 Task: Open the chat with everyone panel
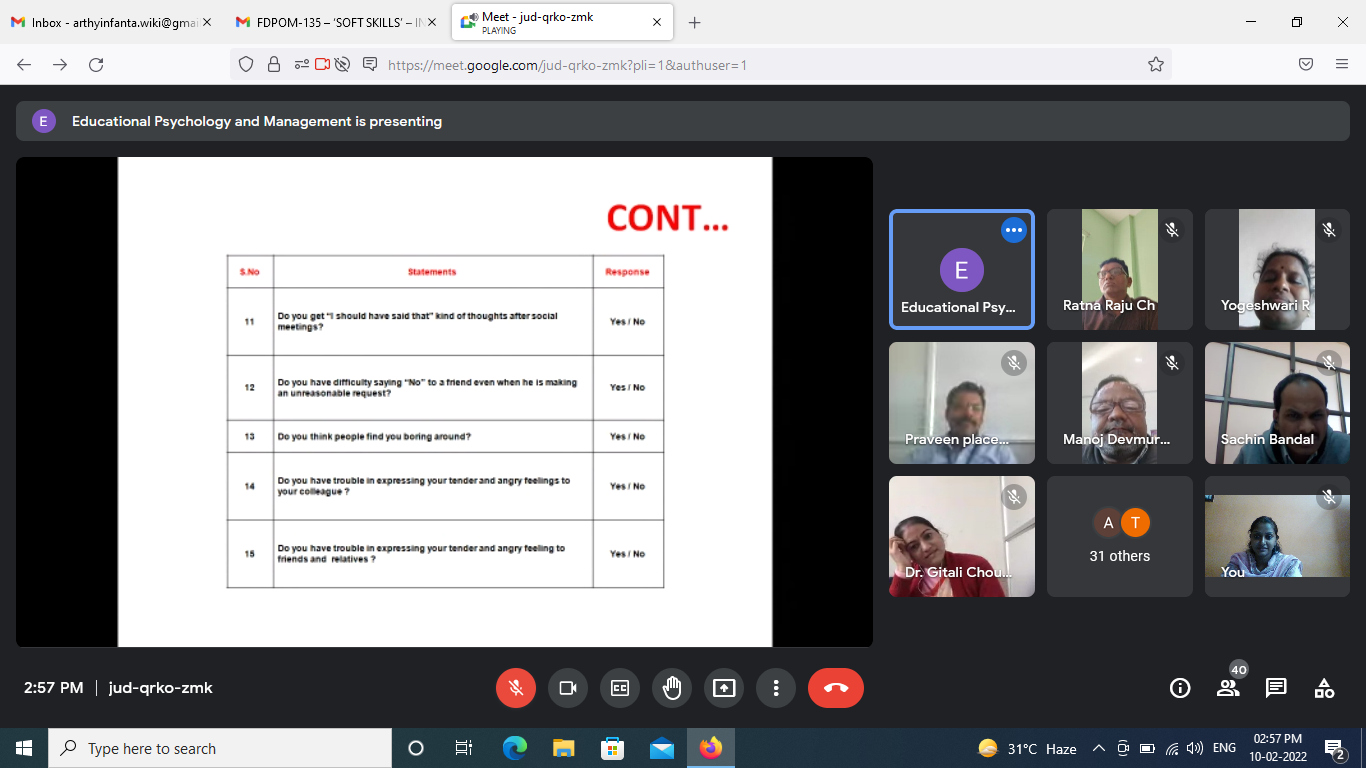tap(1276, 688)
